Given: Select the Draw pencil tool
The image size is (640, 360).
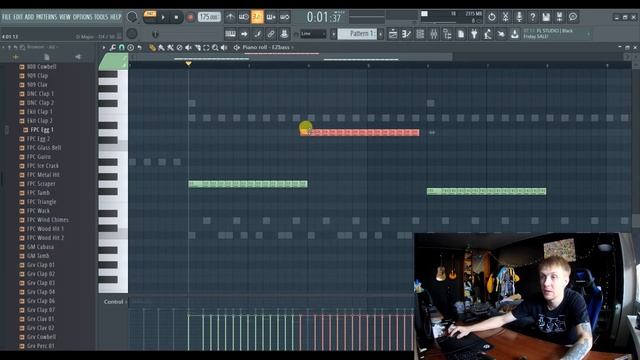Looking at the screenshot, I should click(x=152, y=48).
